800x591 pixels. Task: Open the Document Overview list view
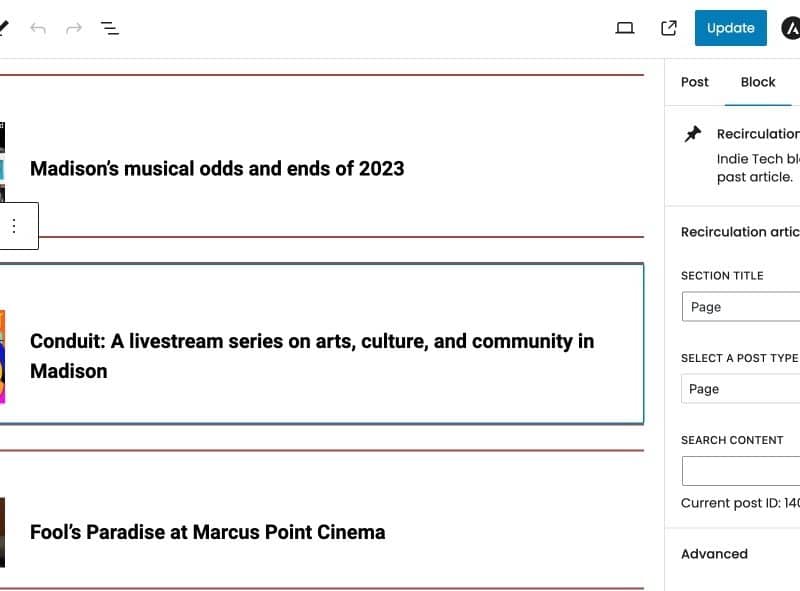[x=110, y=28]
